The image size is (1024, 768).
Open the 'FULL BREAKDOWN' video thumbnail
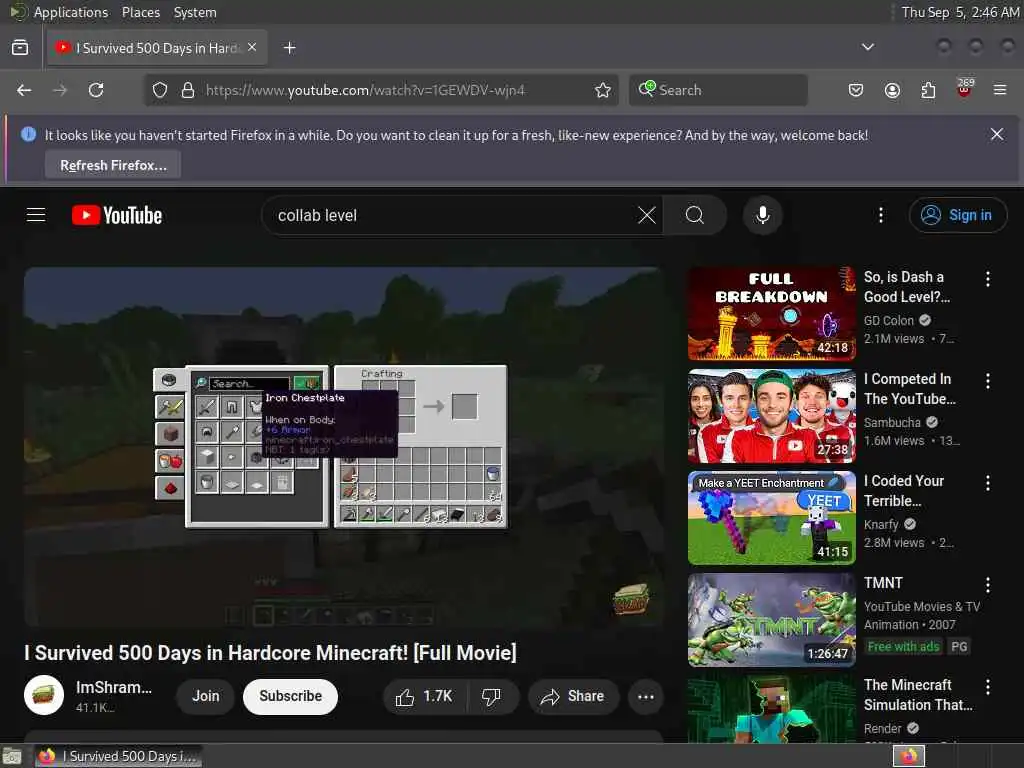point(772,313)
